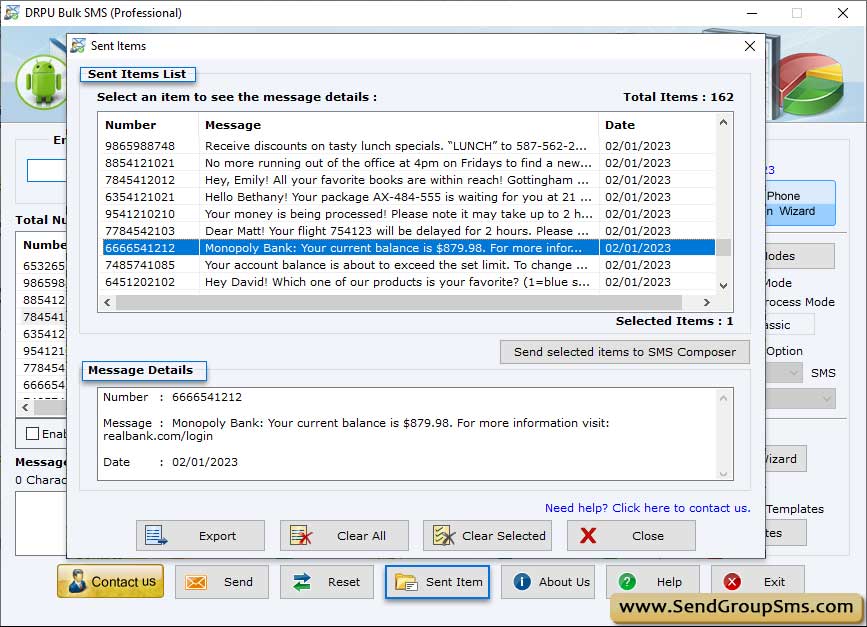This screenshot has width=867, height=627.
Task: Click the 'Selected Items : 1' label
Action: pos(675,321)
